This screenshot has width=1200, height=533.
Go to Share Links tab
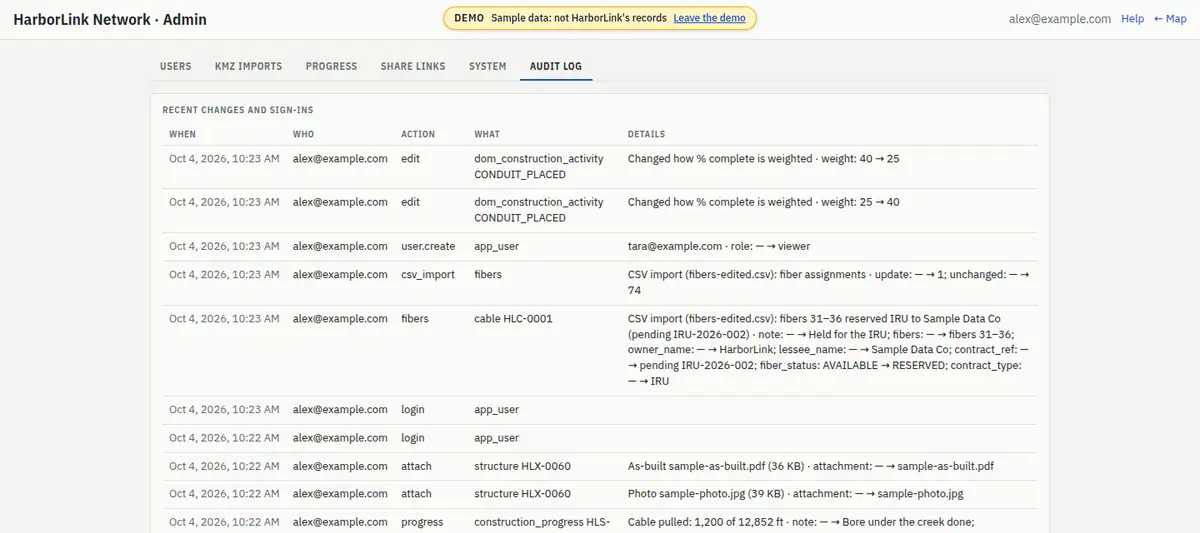tap(413, 66)
